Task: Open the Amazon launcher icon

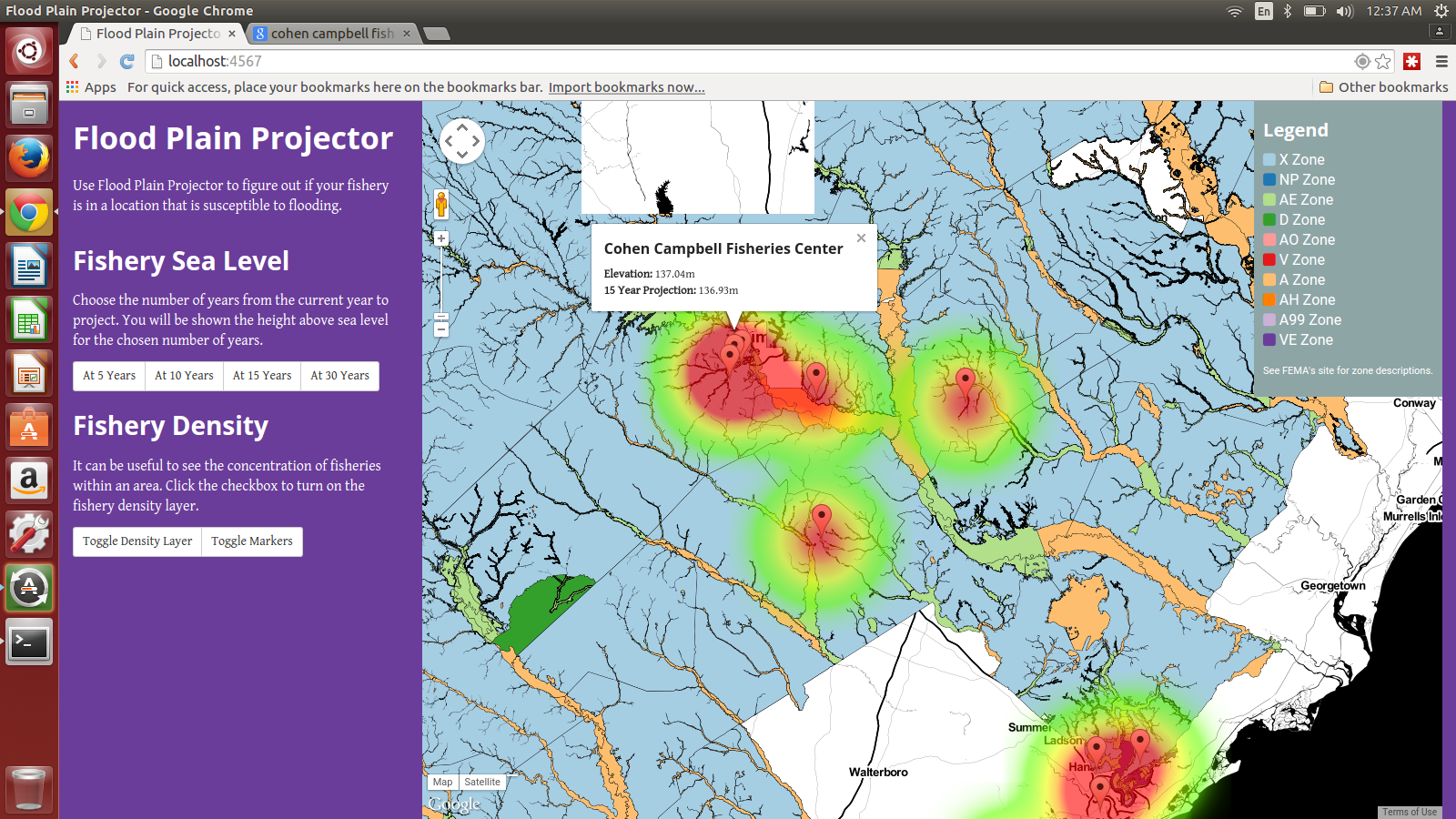Action: 29,480
